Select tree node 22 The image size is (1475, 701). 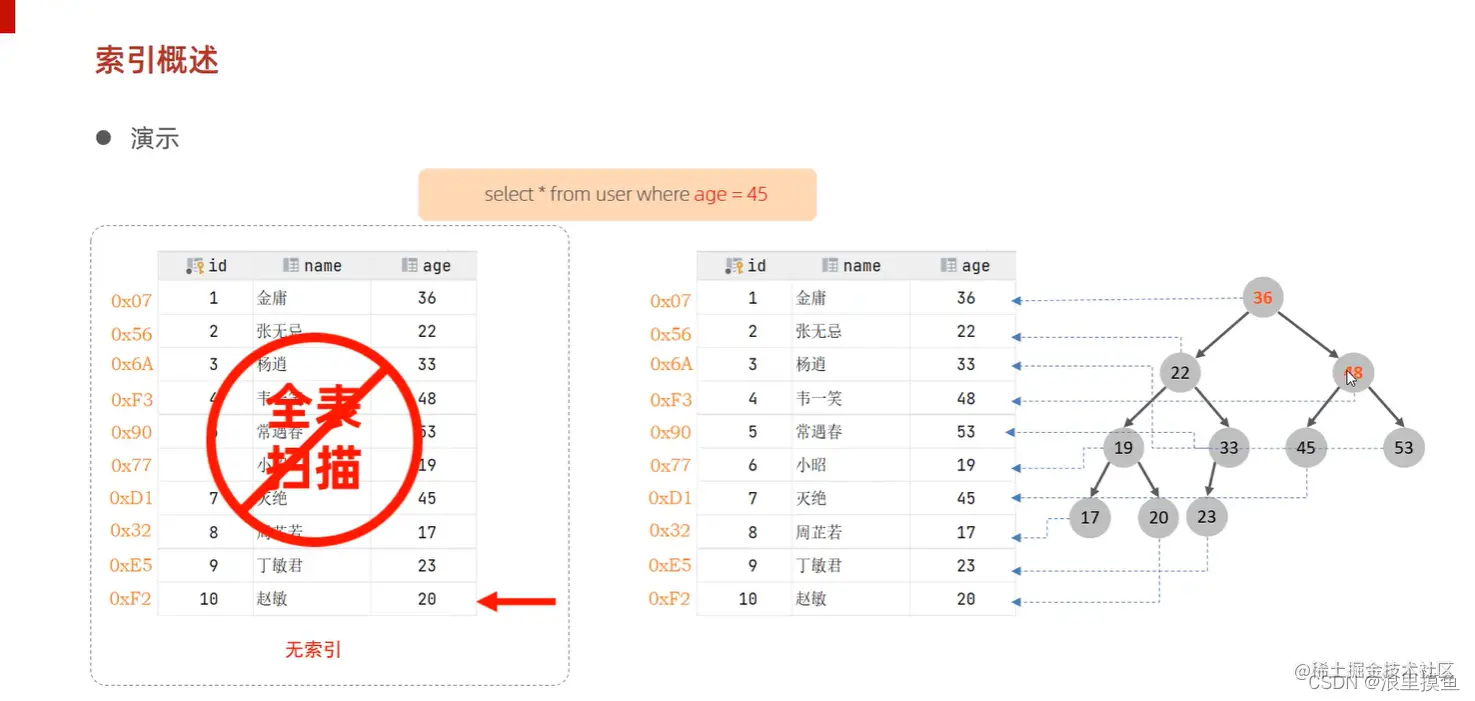click(1180, 373)
